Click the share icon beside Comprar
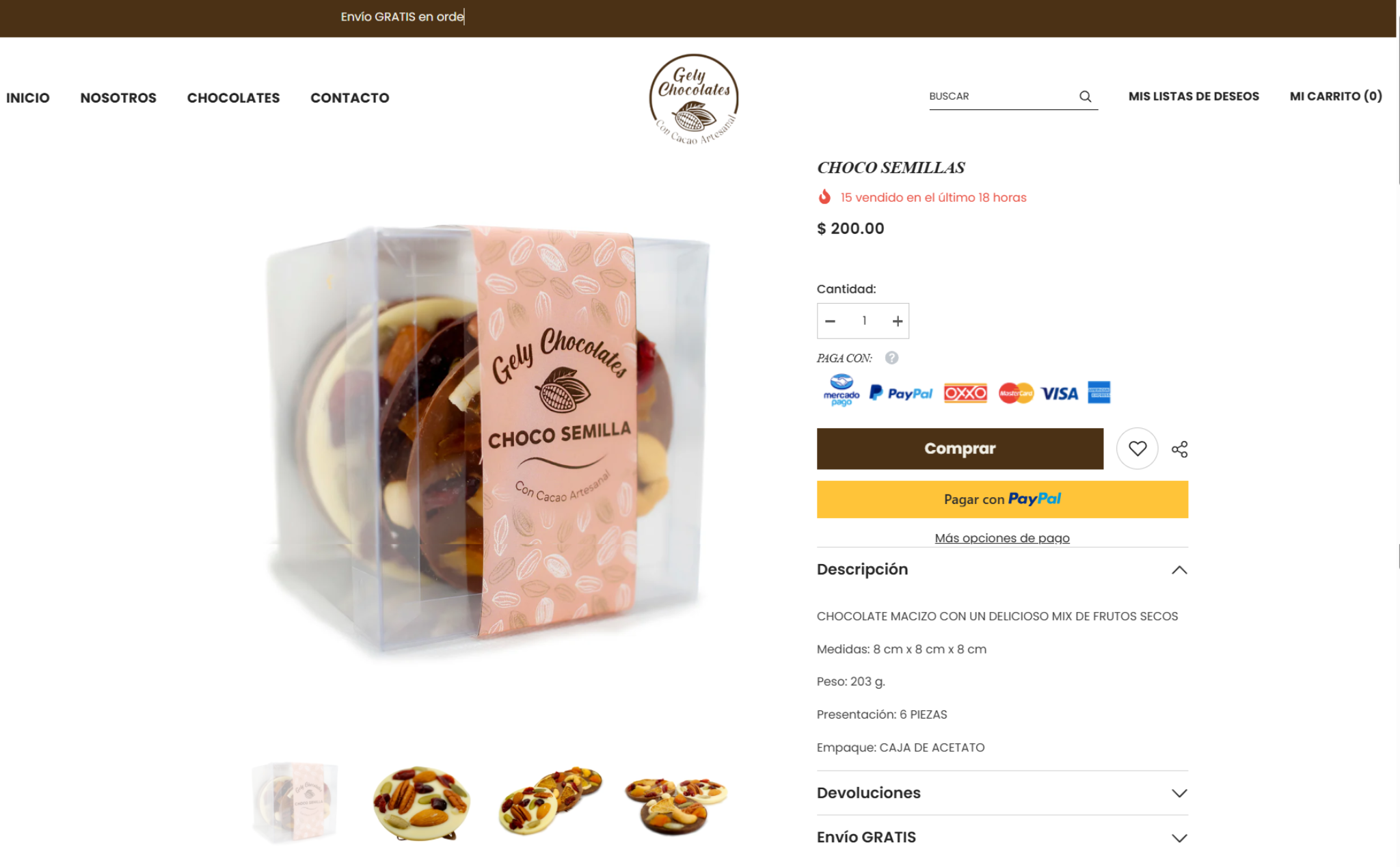The height and width of the screenshot is (867, 1400). (1179, 449)
